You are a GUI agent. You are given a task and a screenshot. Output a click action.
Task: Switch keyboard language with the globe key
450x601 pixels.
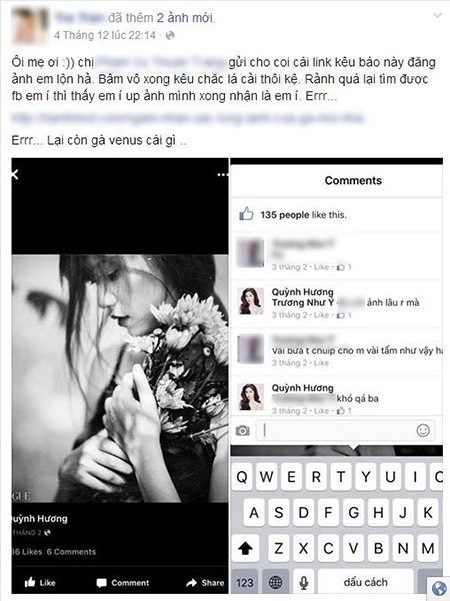pyautogui.click(x=275, y=583)
